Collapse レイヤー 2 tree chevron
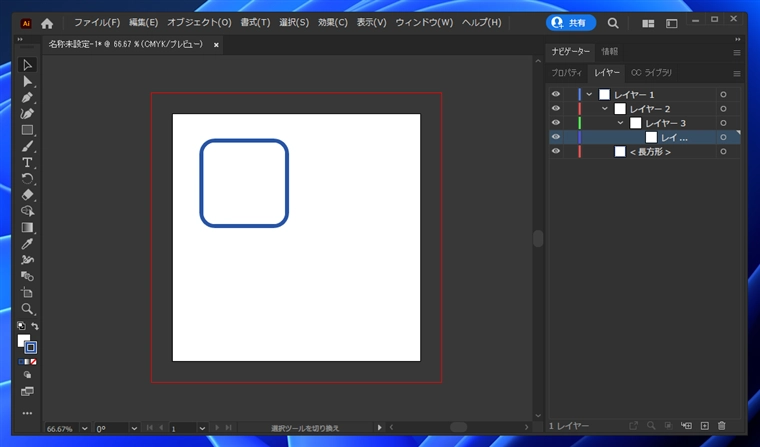The height and width of the screenshot is (447, 760). pyautogui.click(x=604, y=109)
